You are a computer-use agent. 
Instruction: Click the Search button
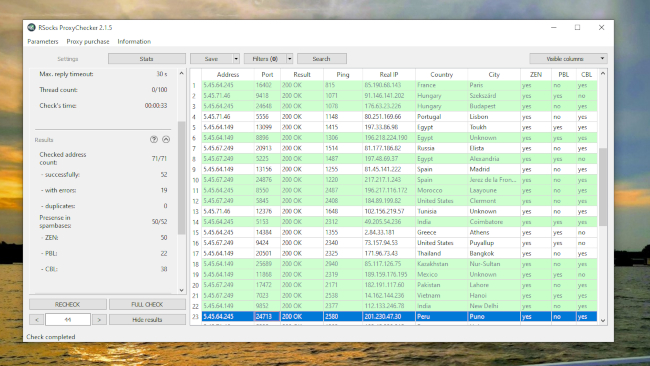322,59
